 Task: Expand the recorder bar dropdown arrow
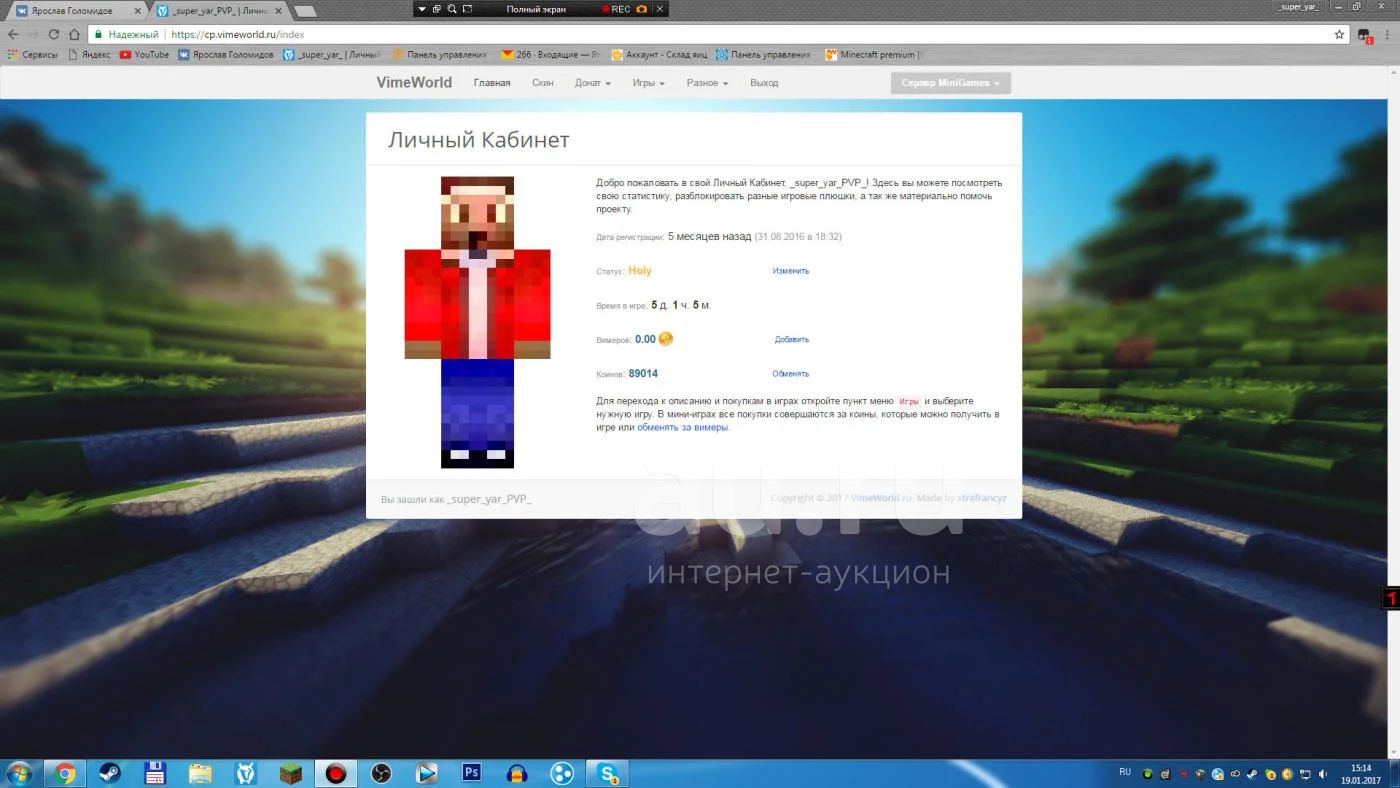[x=422, y=9]
